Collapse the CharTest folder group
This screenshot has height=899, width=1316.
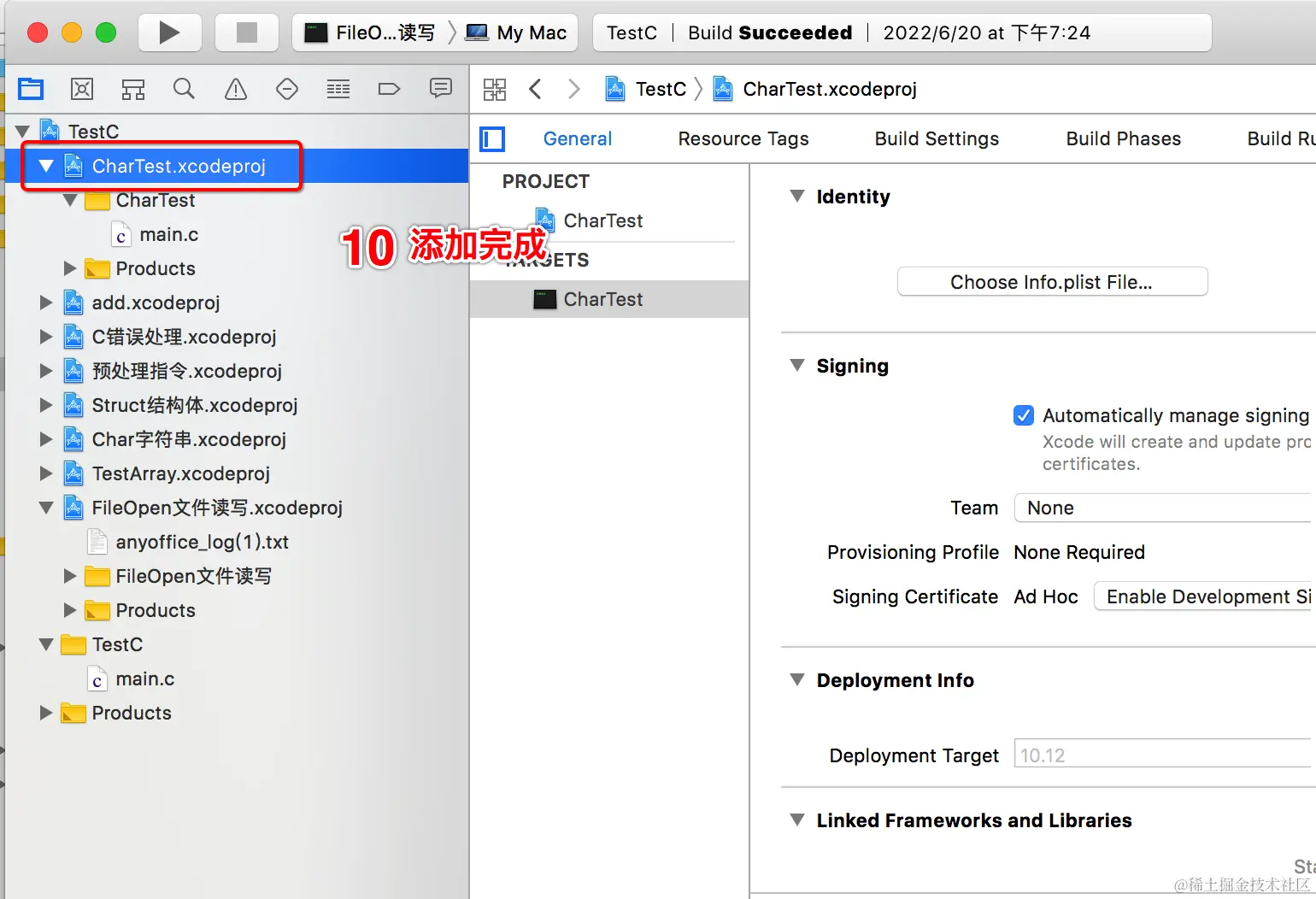[x=70, y=200]
